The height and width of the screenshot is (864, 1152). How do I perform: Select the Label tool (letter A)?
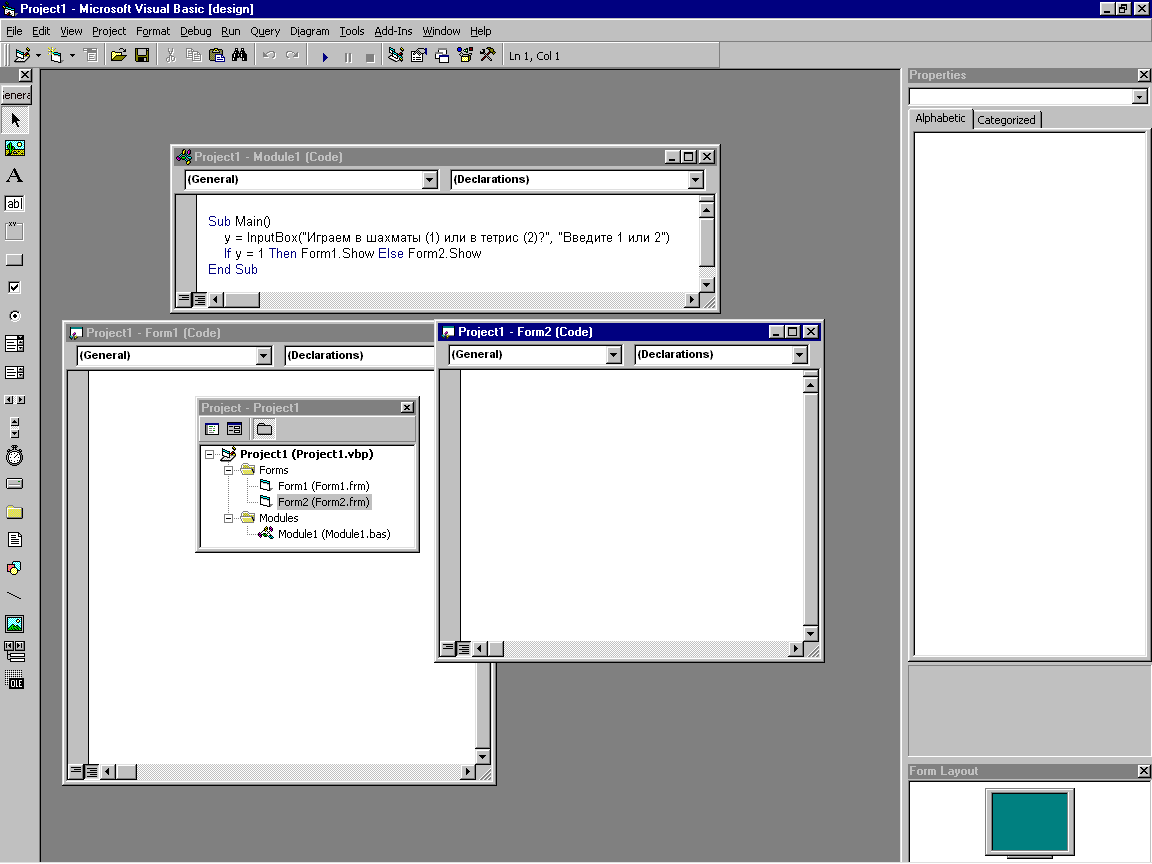coord(15,176)
